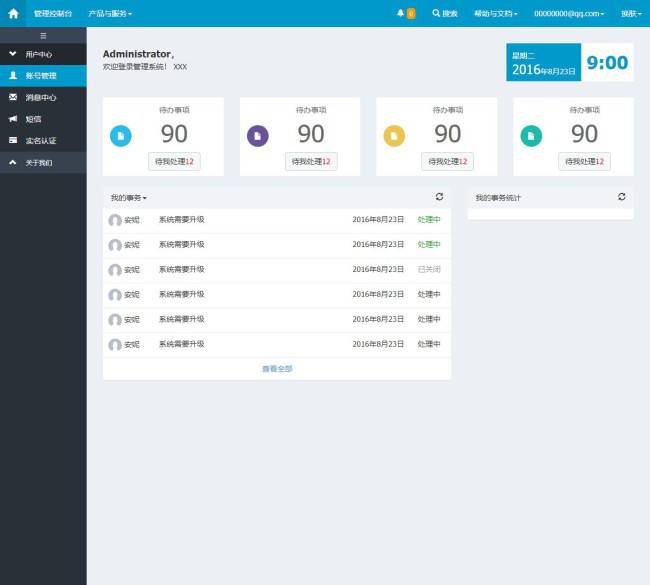Viewport: 650px width, 585px height.
Task: Open the 查看全部 link
Action: coord(277,369)
